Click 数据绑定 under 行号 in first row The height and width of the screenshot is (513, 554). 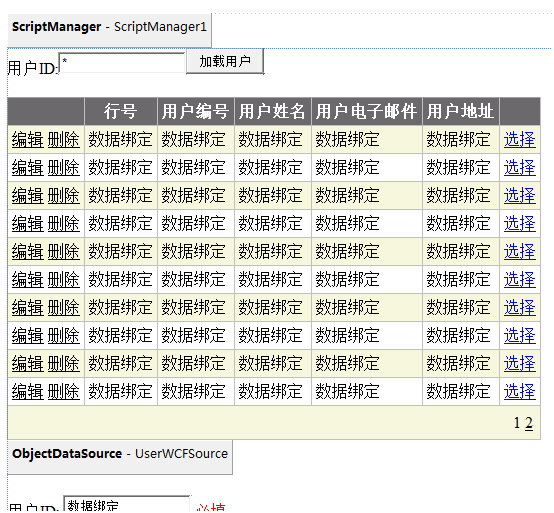tap(120, 140)
